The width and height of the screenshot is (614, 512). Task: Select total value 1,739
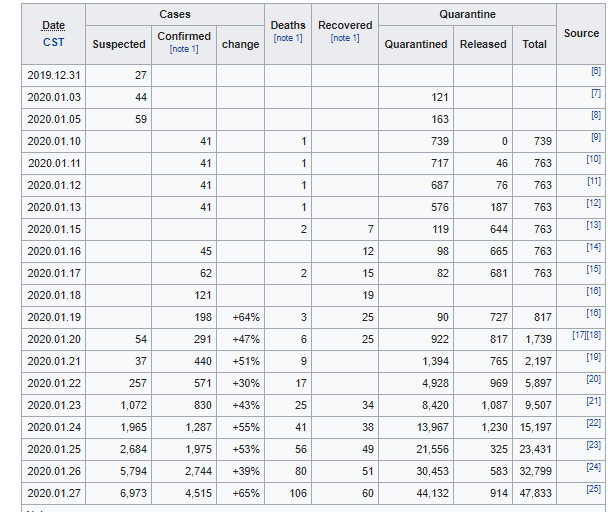538,339
